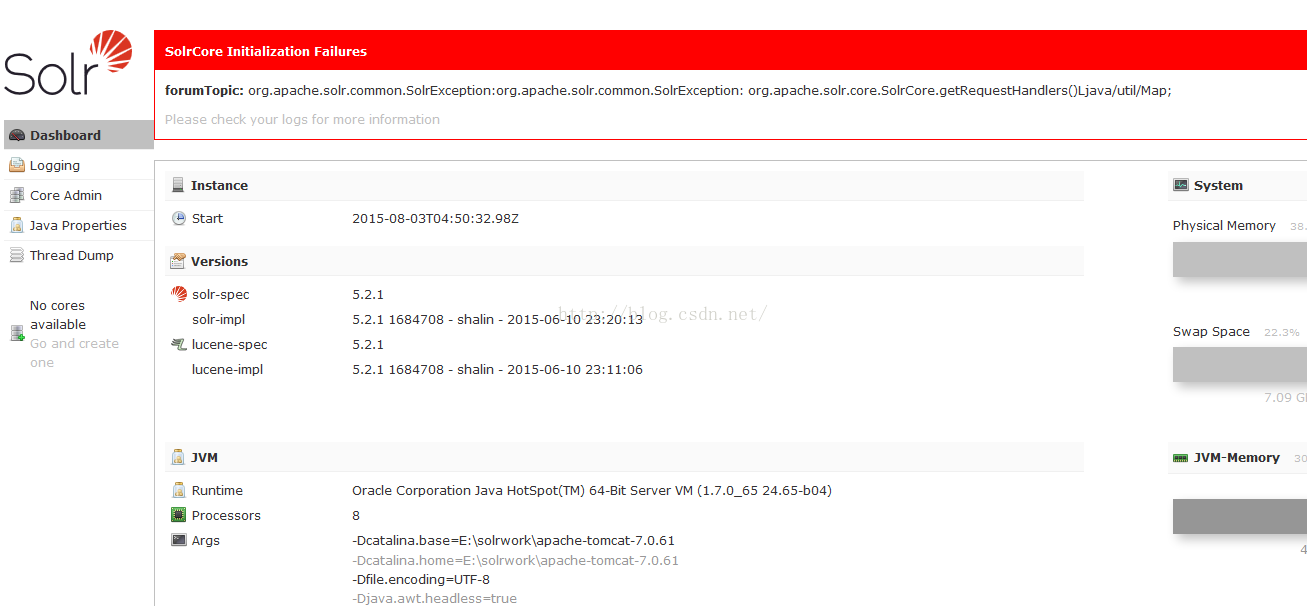The height and width of the screenshot is (606, 1307).
Task: Click the Runtime value Oracle Corporation Java HotSpot
Action: pos(592,490)
